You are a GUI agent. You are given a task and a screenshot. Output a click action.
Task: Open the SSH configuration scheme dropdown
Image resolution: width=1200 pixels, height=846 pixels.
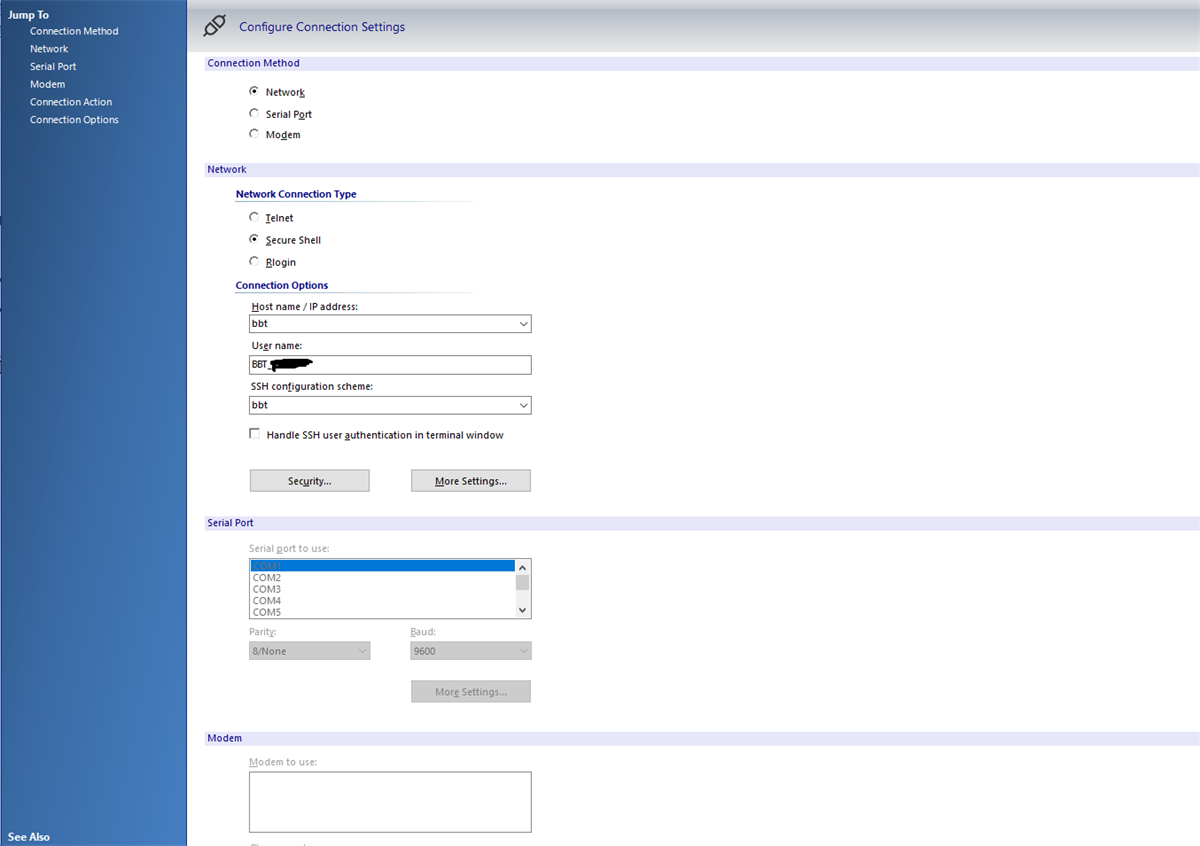point(522,404)
